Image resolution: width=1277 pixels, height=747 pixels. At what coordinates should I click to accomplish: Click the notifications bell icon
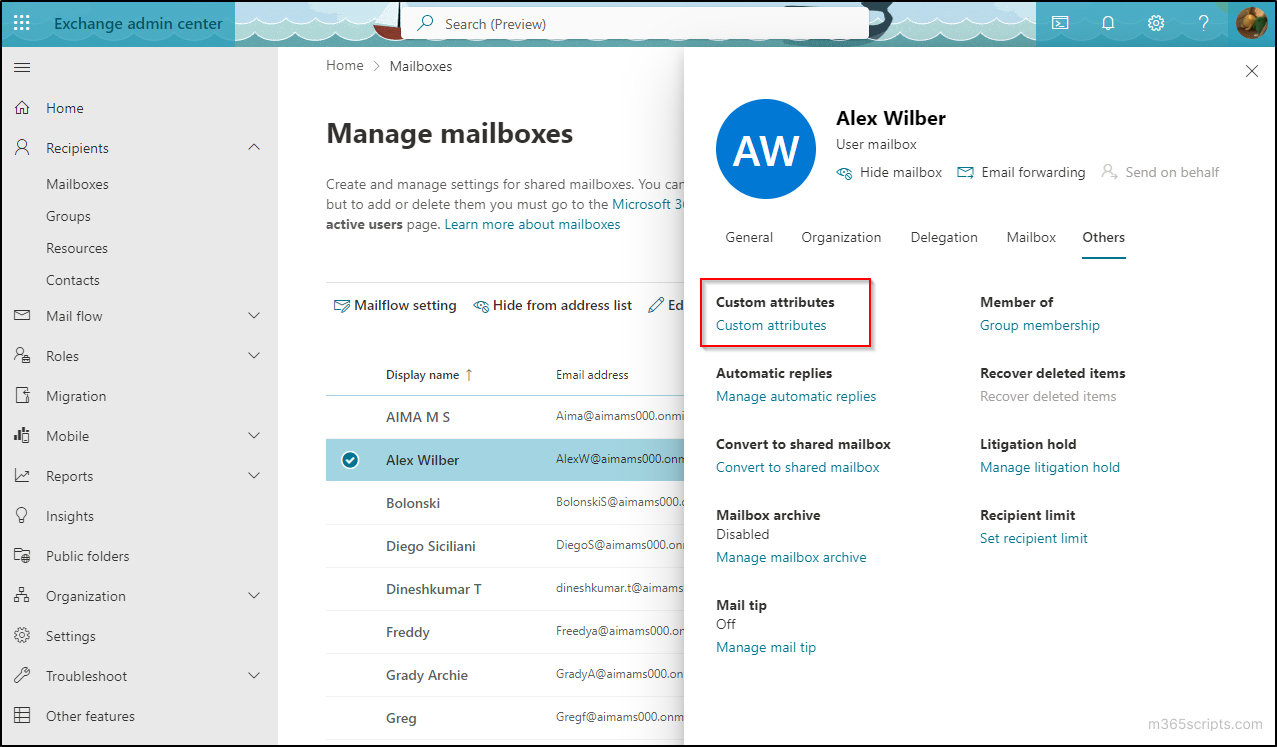1107,22
